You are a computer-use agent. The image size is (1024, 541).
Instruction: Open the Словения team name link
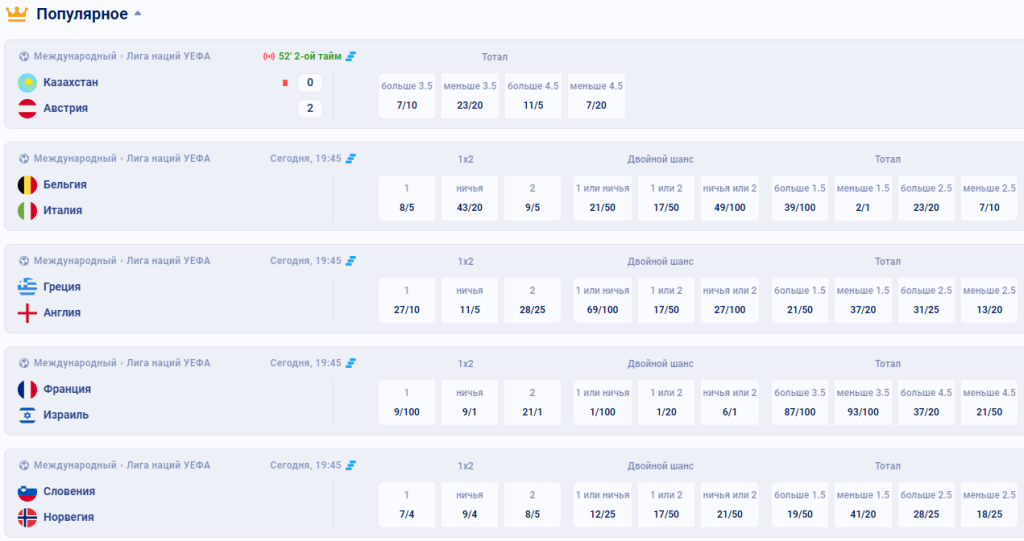click(69, 491)
